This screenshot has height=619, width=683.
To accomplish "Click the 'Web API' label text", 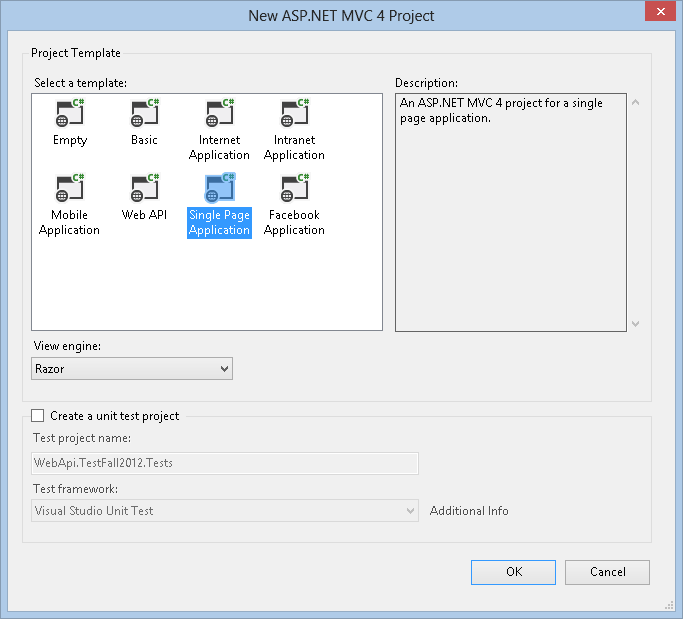I will point(144,215).
